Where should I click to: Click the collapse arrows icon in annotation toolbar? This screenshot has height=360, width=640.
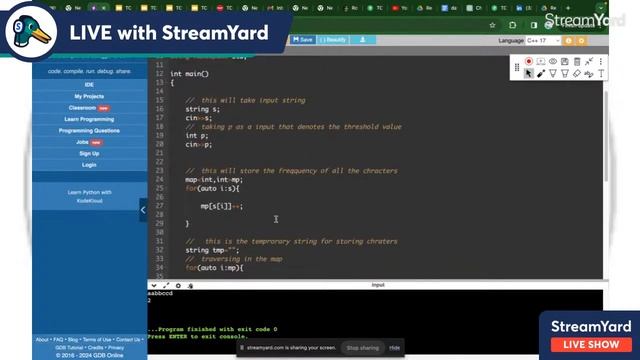589,62
